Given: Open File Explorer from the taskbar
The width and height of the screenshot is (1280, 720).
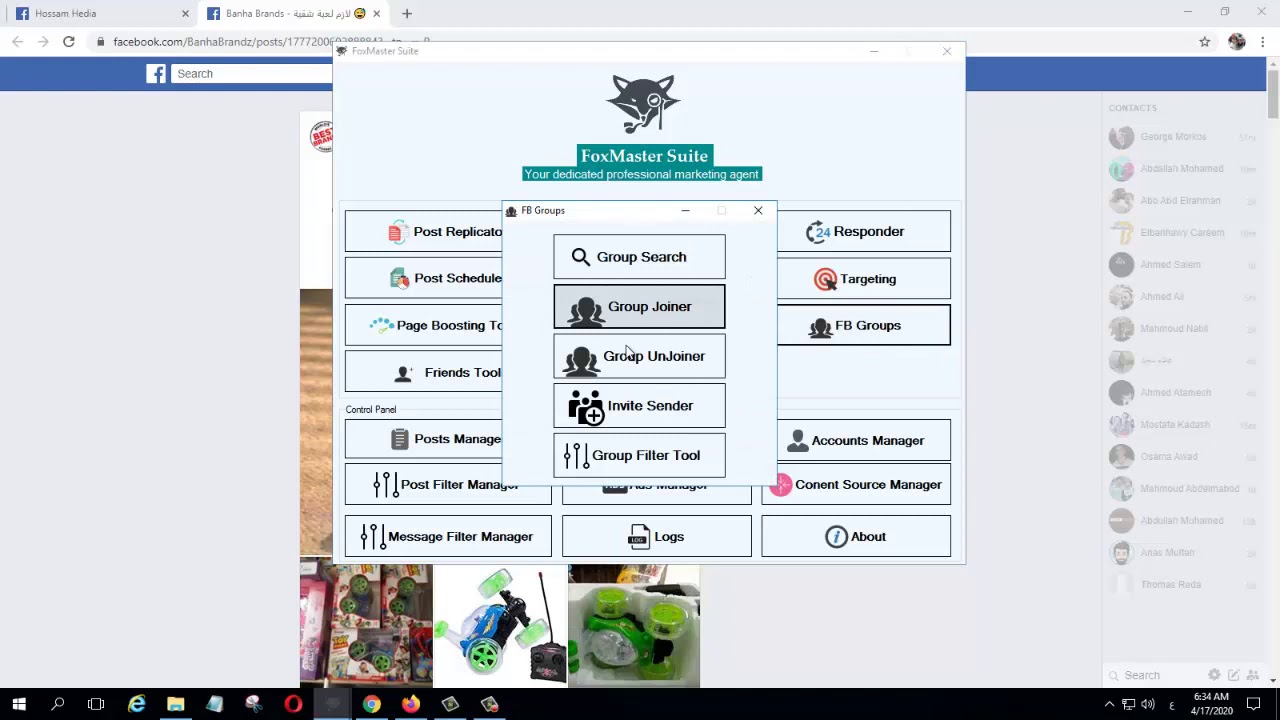Looking at the screenshot, I should click(176, 705).
